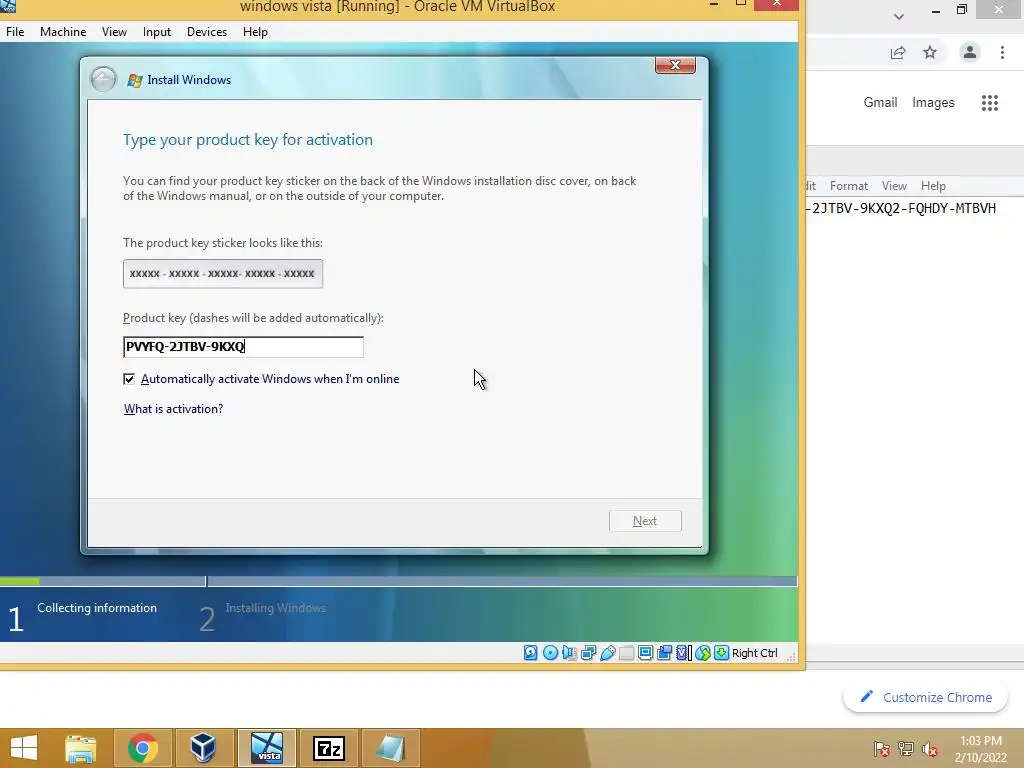Screen dimensions: 1024x768
Task: Click the display settings status icon
Action: pyautogui.click(x=645, y=652)
